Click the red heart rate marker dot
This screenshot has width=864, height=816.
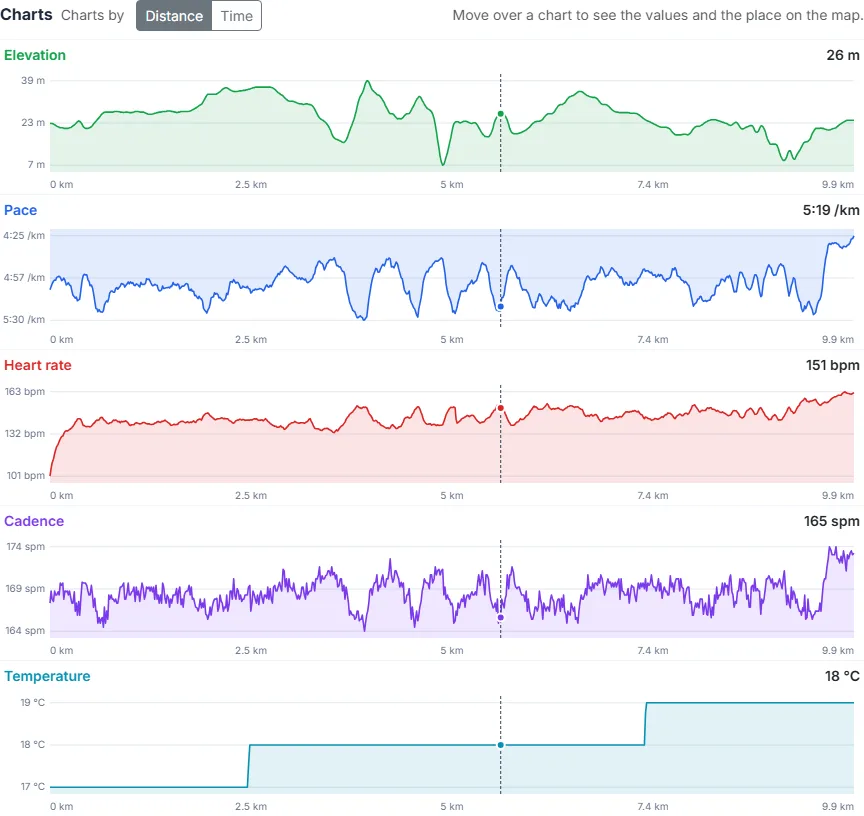click(x=500, y=408)
